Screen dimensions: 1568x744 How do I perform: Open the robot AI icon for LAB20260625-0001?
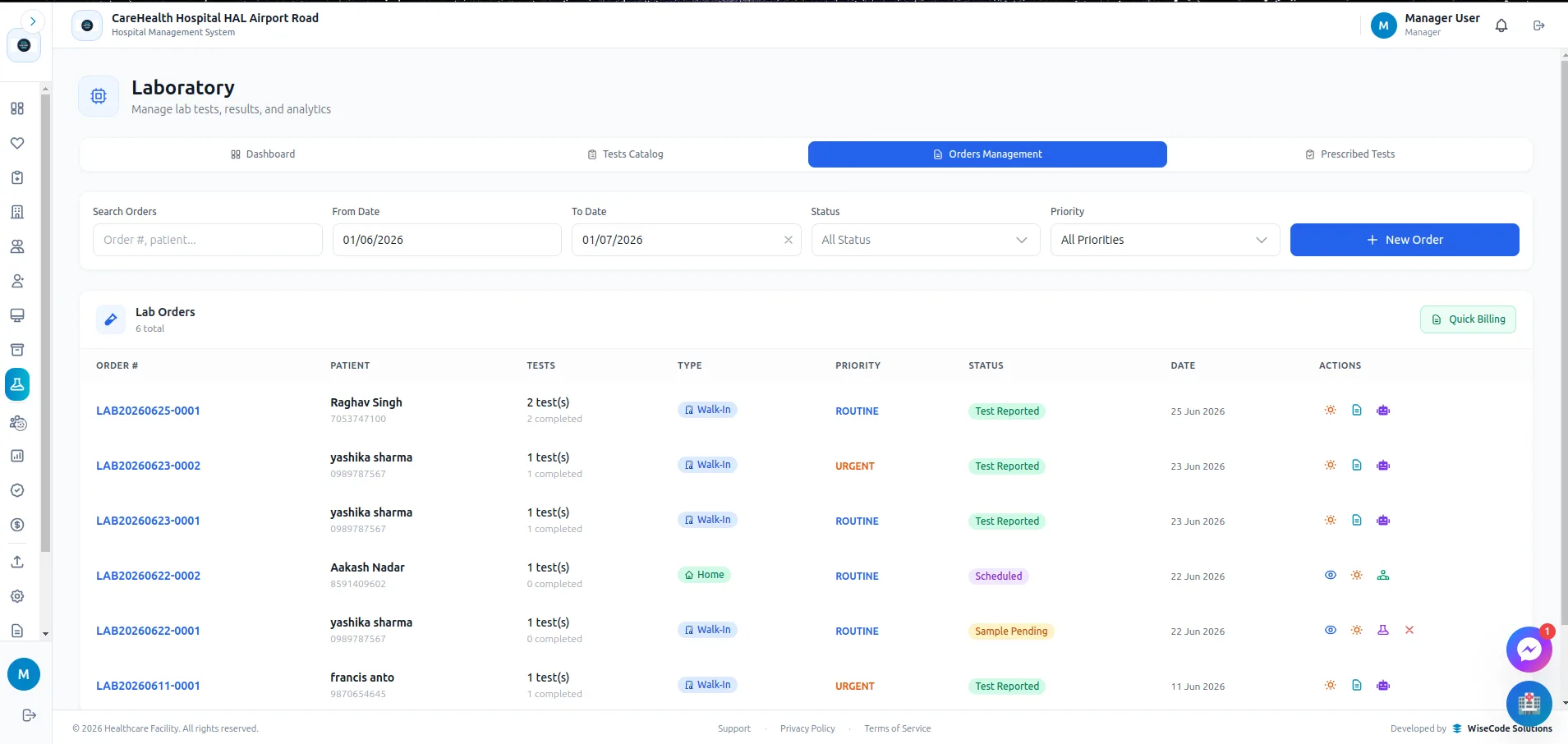(x=1383, y=411)
